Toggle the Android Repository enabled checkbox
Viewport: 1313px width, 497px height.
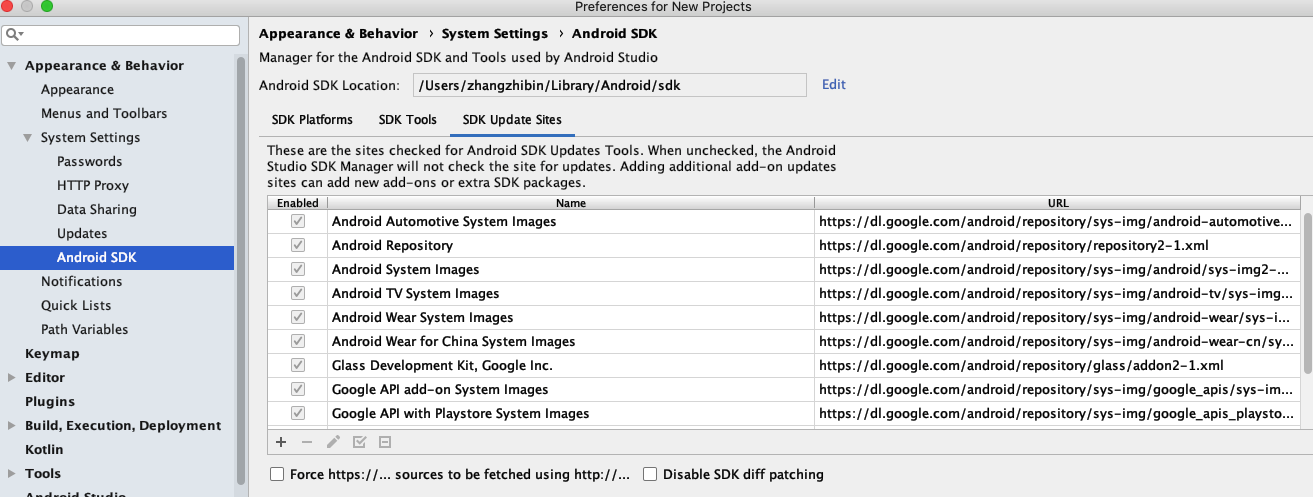(x=298, y=245)
